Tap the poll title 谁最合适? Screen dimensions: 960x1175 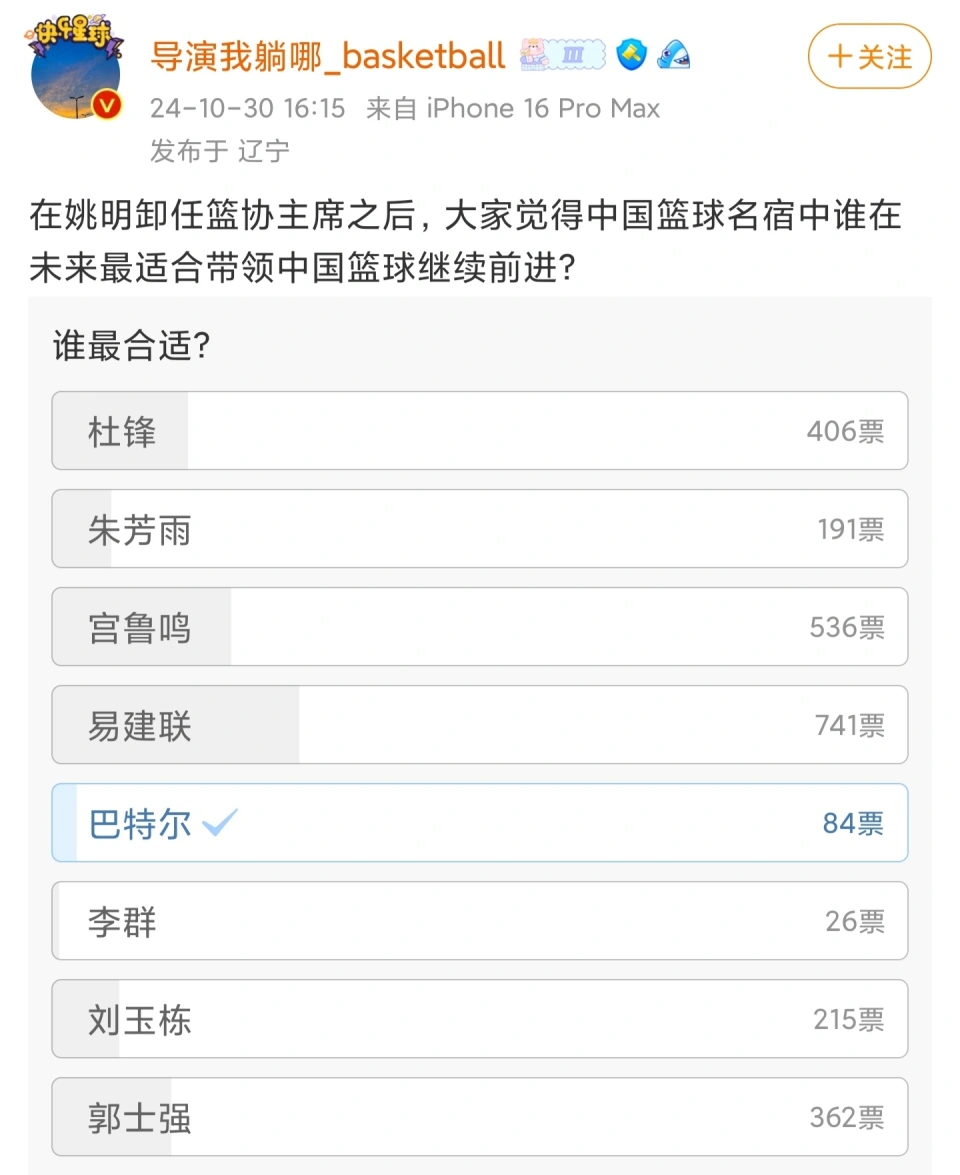click(132, 346)
